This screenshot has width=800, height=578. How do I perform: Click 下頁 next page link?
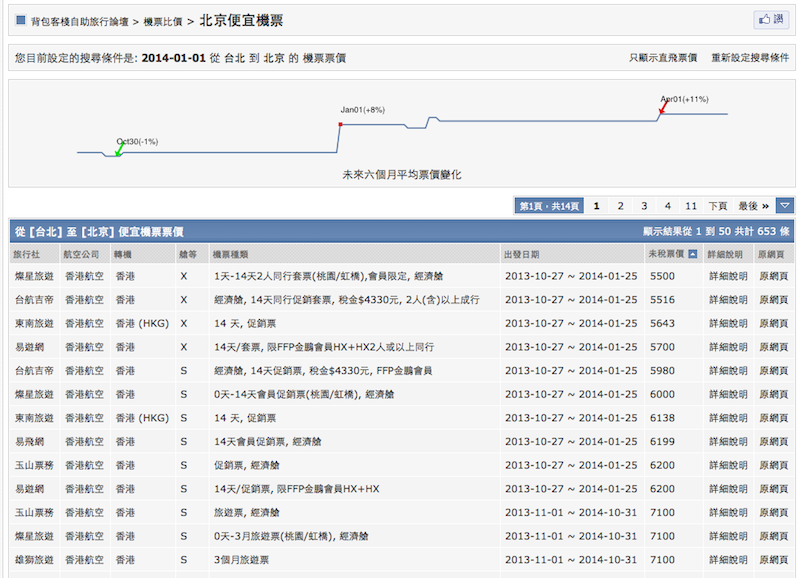coord(717,206)
